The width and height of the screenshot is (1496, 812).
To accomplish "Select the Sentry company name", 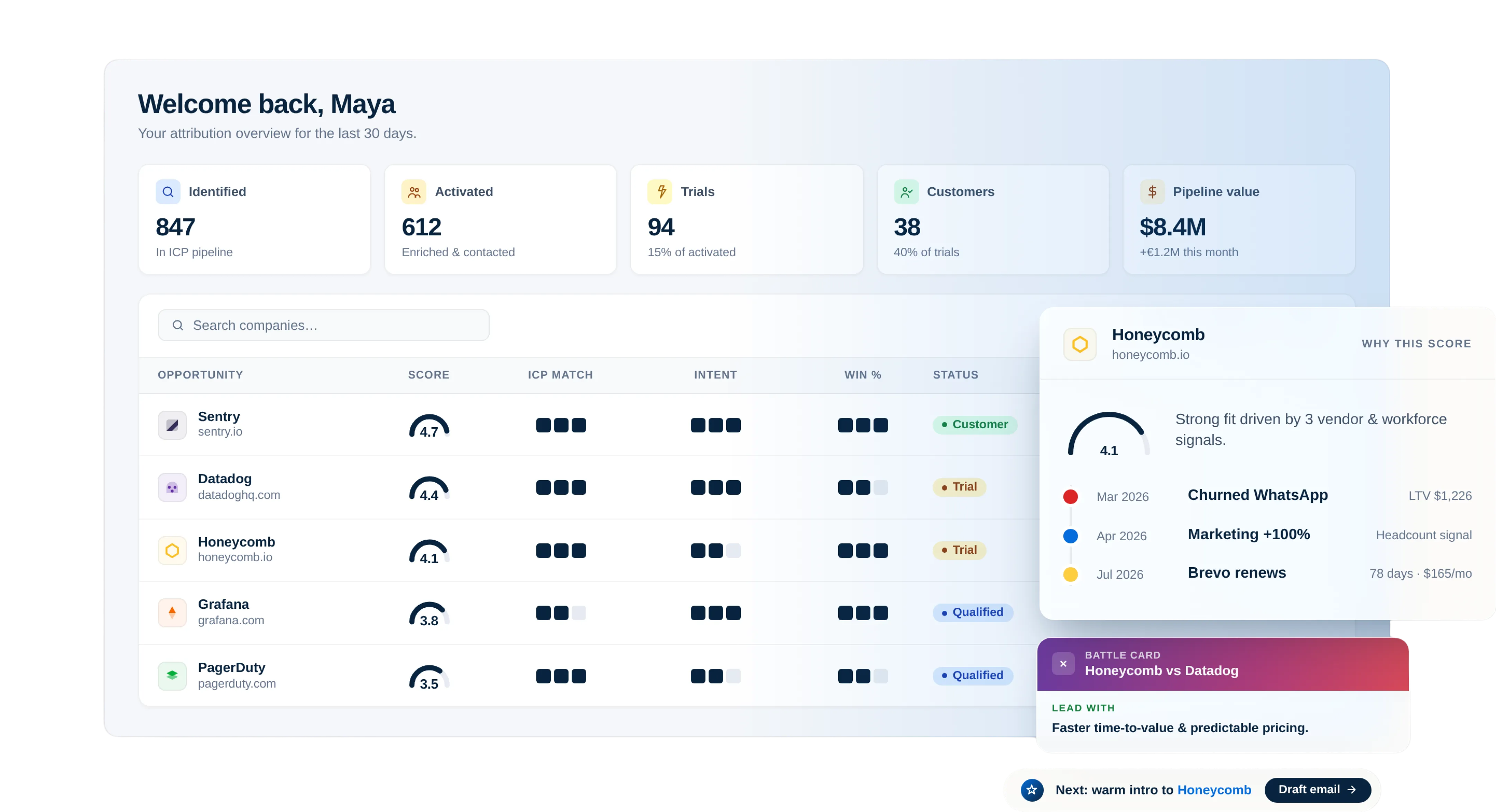I will 219,417.
